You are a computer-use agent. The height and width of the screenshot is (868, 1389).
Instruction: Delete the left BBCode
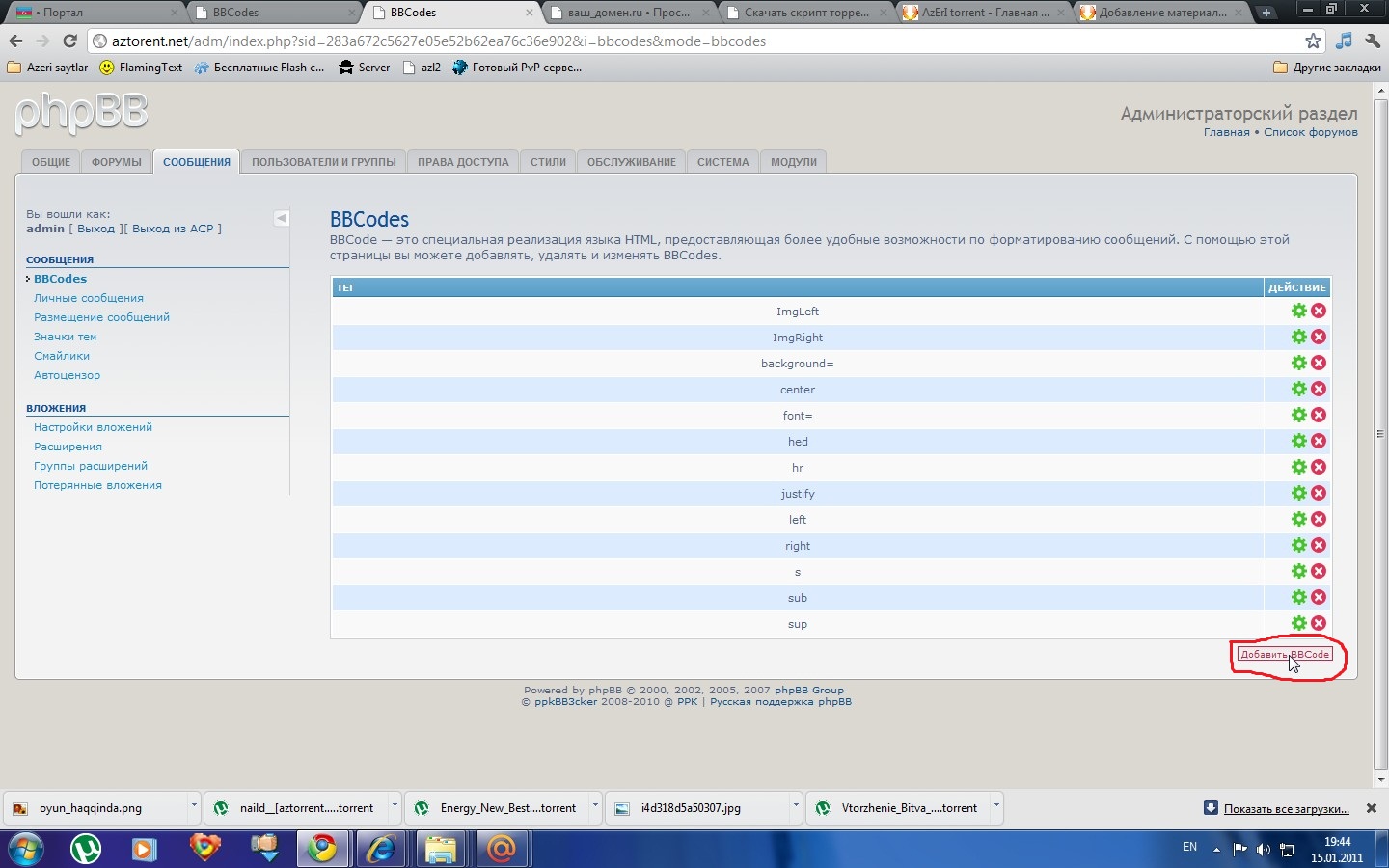(x=1319, y=519)
